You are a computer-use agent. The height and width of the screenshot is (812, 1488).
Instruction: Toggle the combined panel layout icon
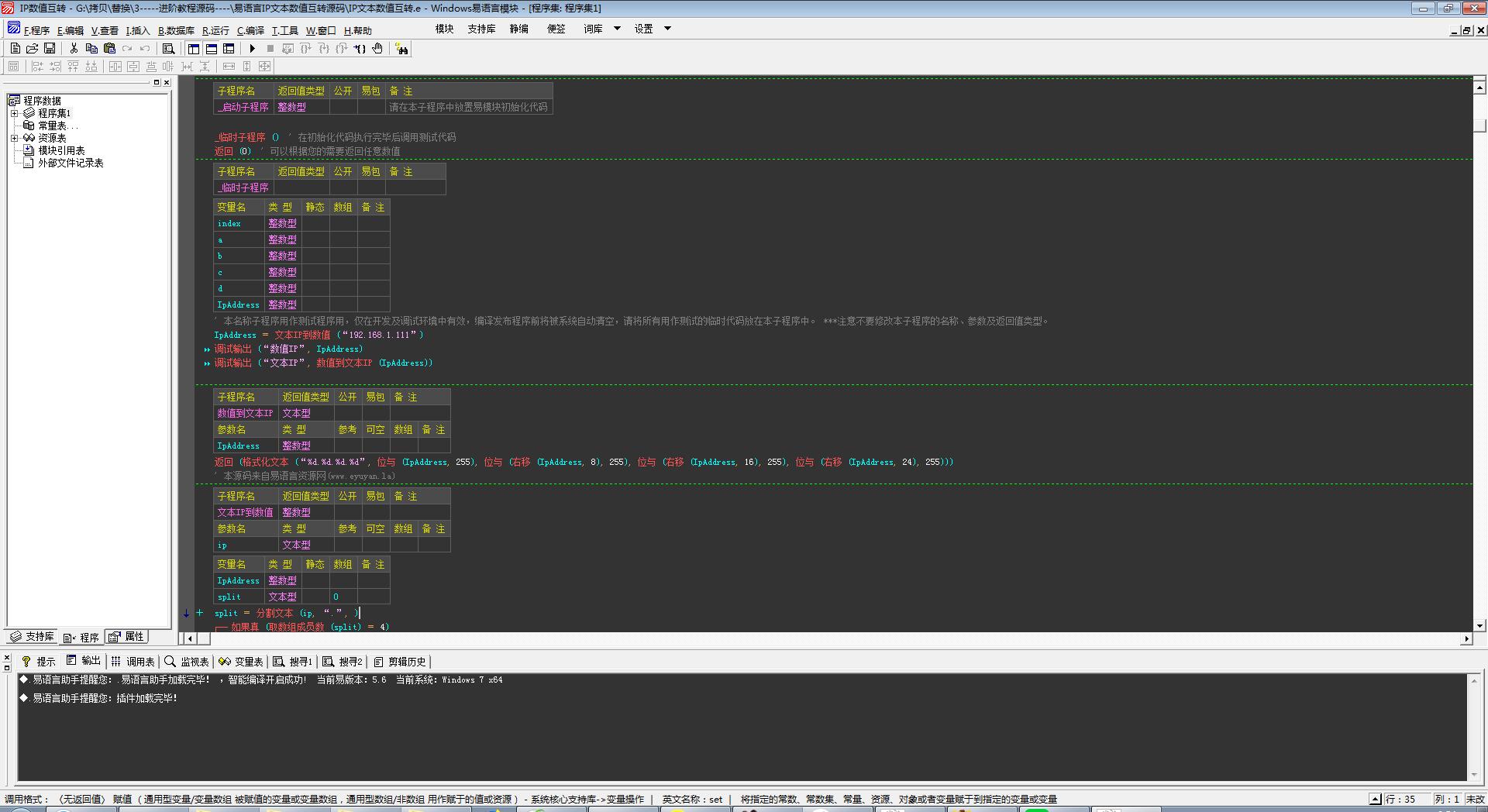point(229,48)
